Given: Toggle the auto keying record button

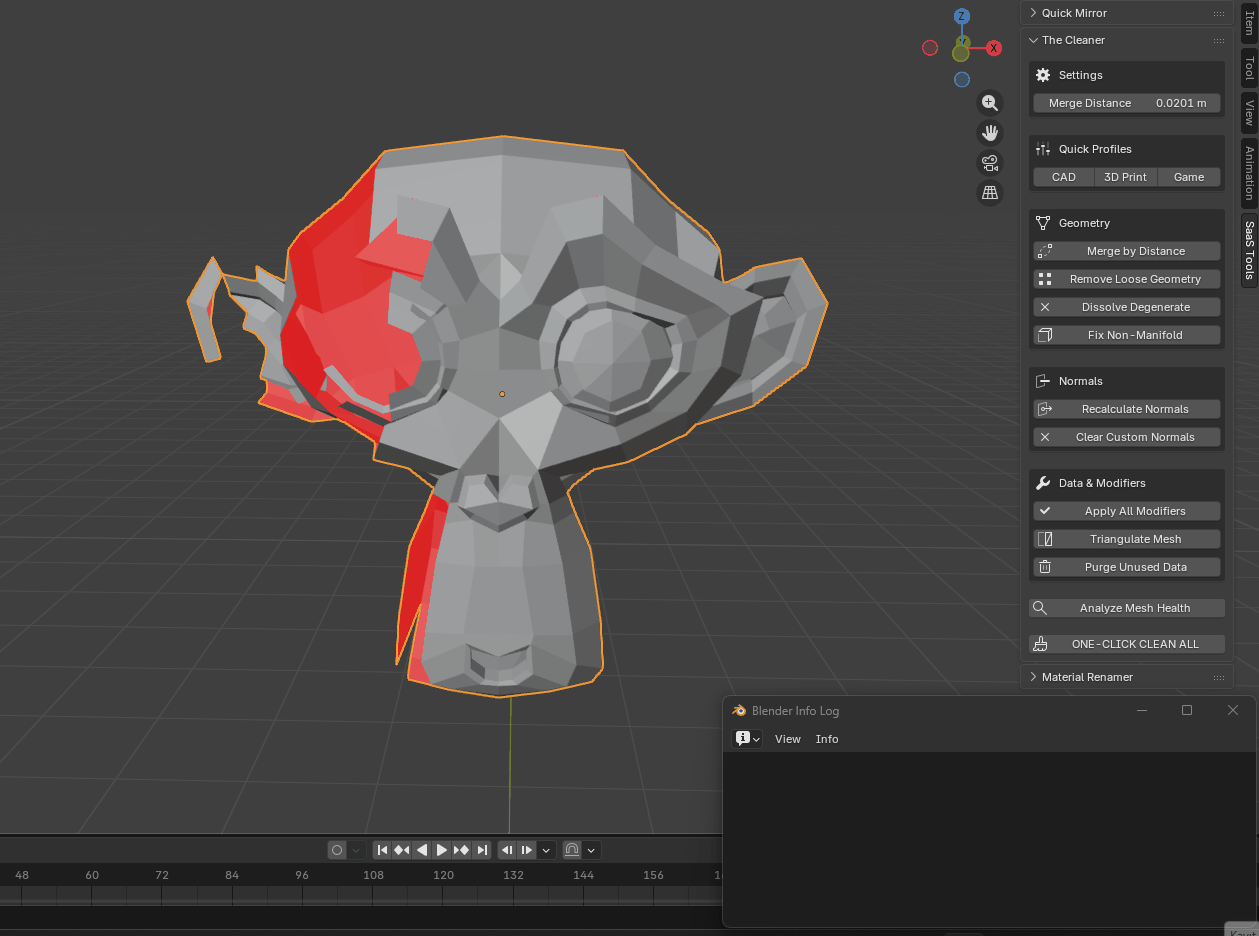Looking at the screenshot, I should 337,850.
